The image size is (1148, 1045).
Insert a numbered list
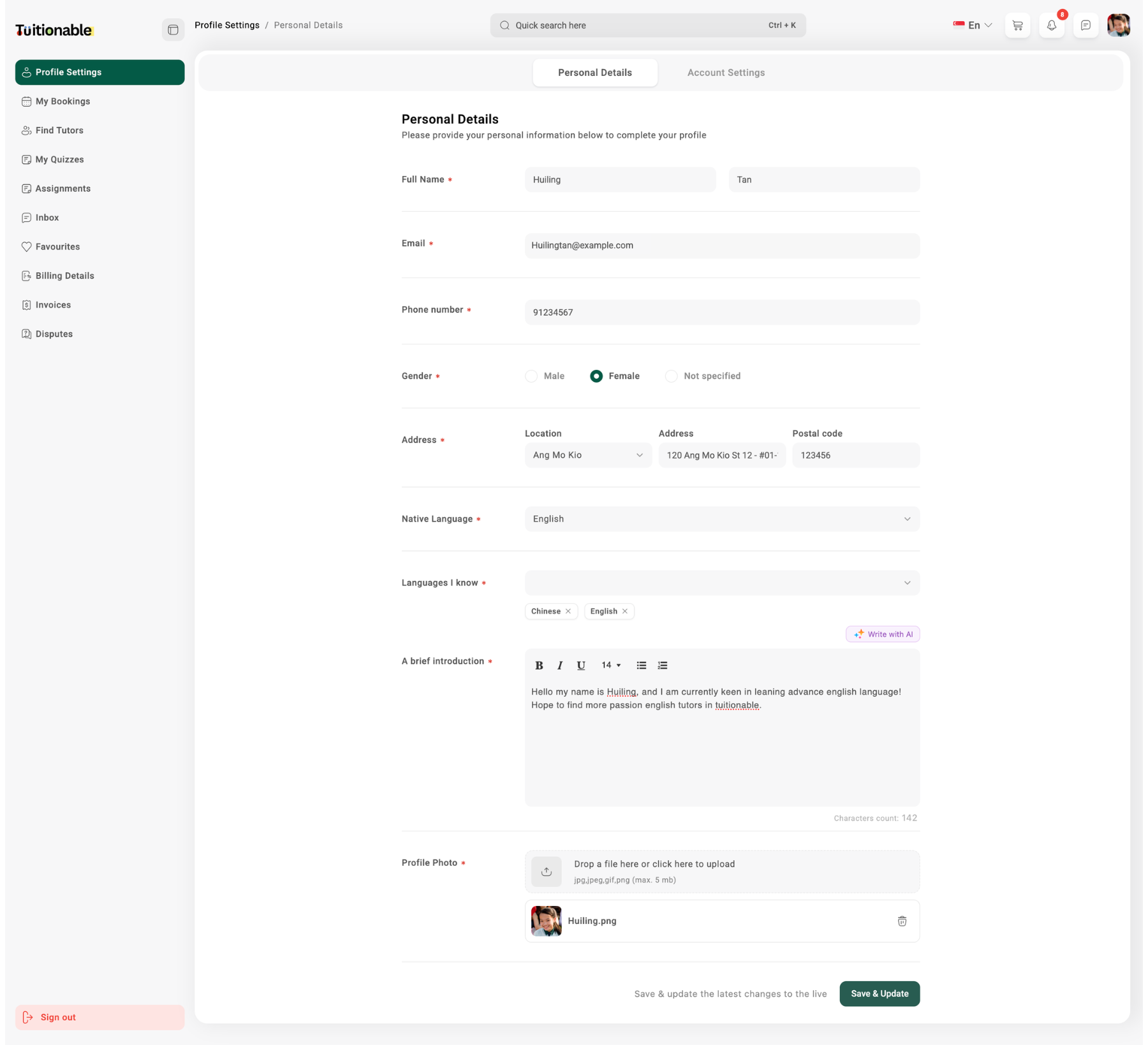click(x=663, y=665)
